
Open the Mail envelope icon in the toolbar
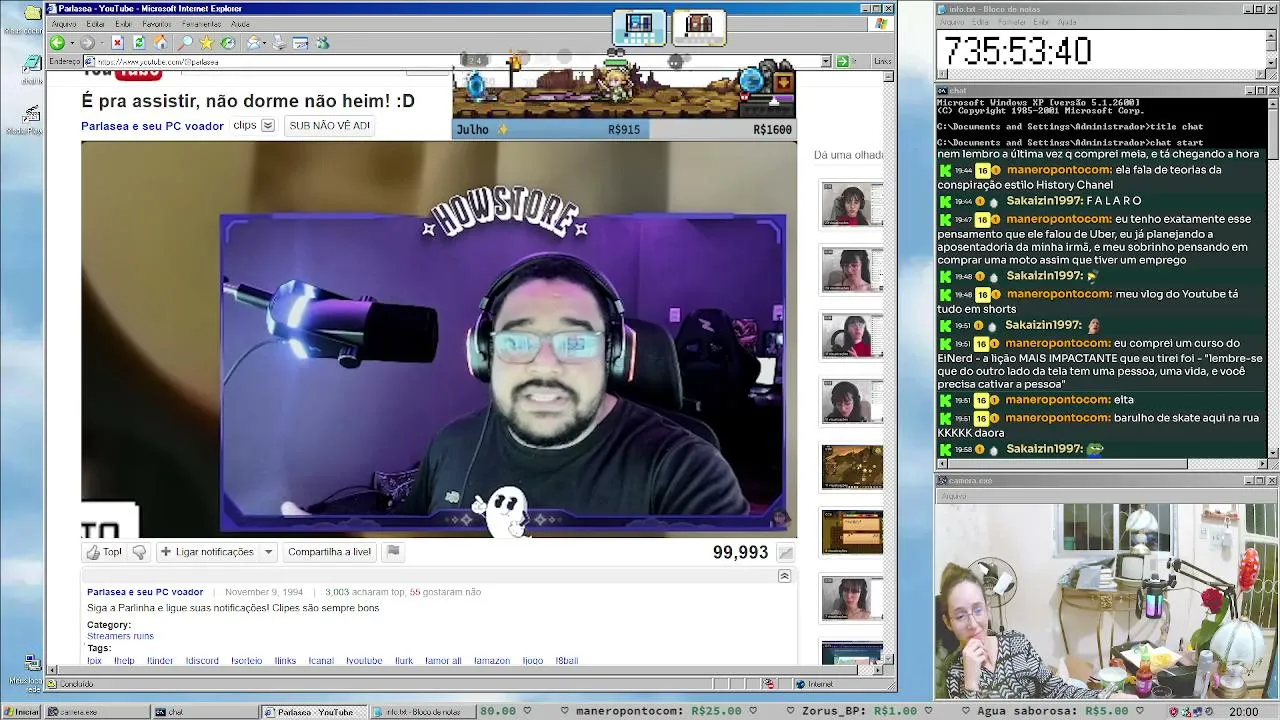point(253,43)
